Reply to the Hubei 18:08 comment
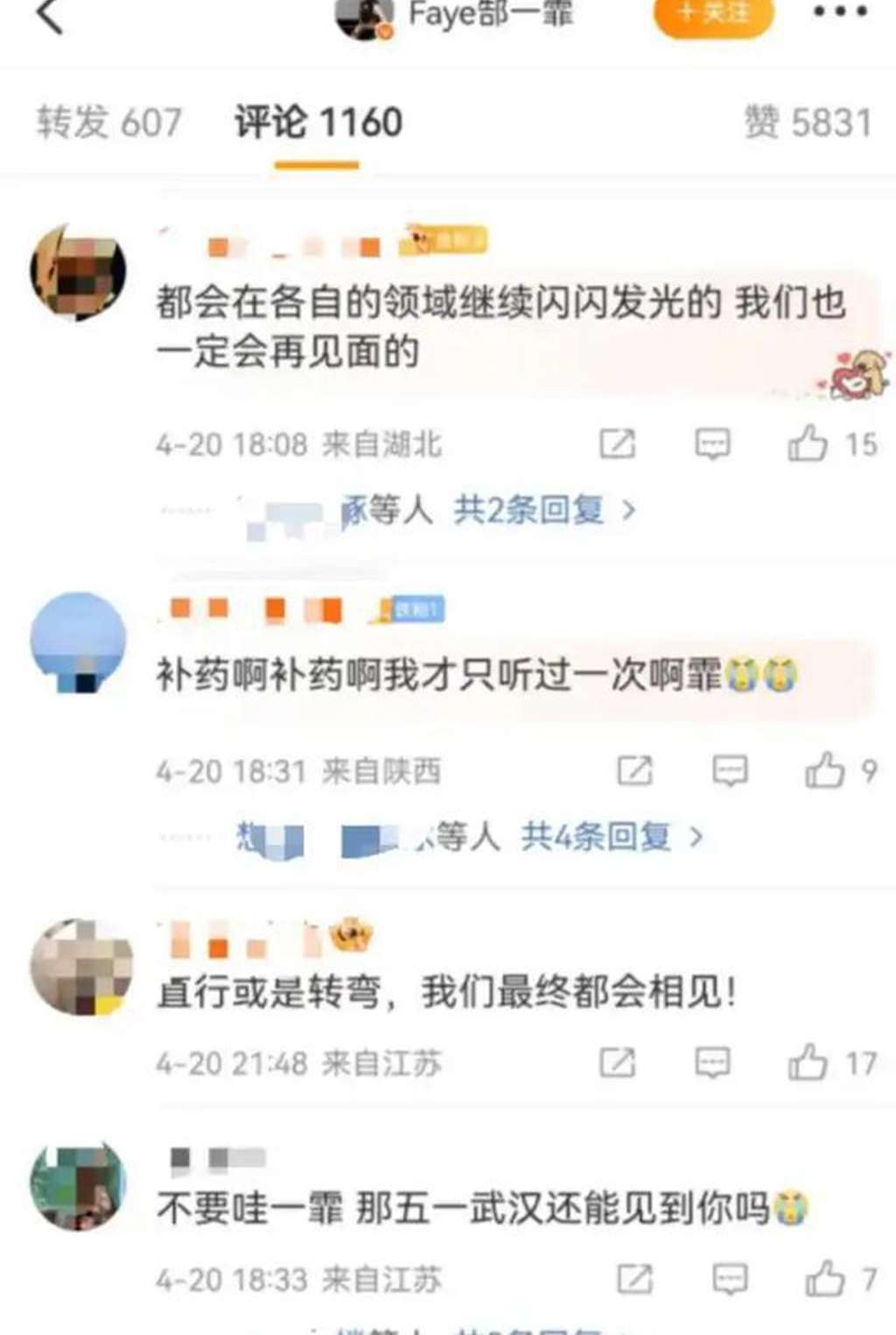This screenshot has height=1335, width=896. point(713,444)
